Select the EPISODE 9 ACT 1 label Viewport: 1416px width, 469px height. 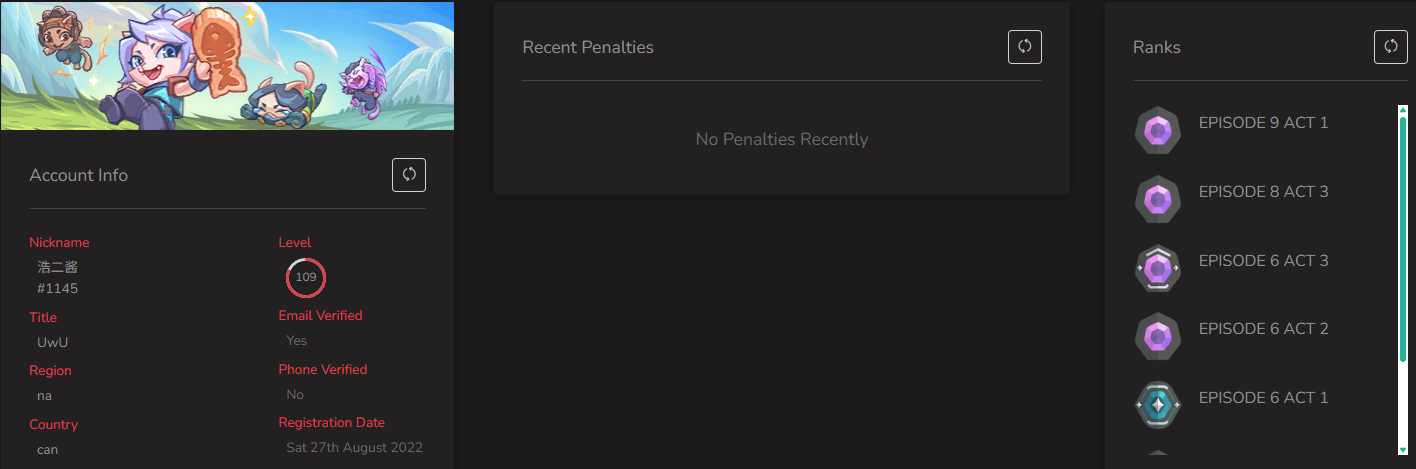pos(1263,123)
